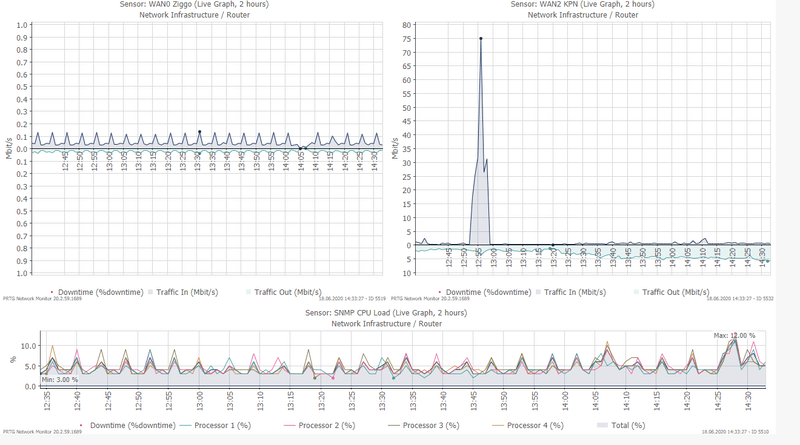Click the 80 value on WAN2 KPN y-axis
The image size is (800, 445).
click(407, 25)
